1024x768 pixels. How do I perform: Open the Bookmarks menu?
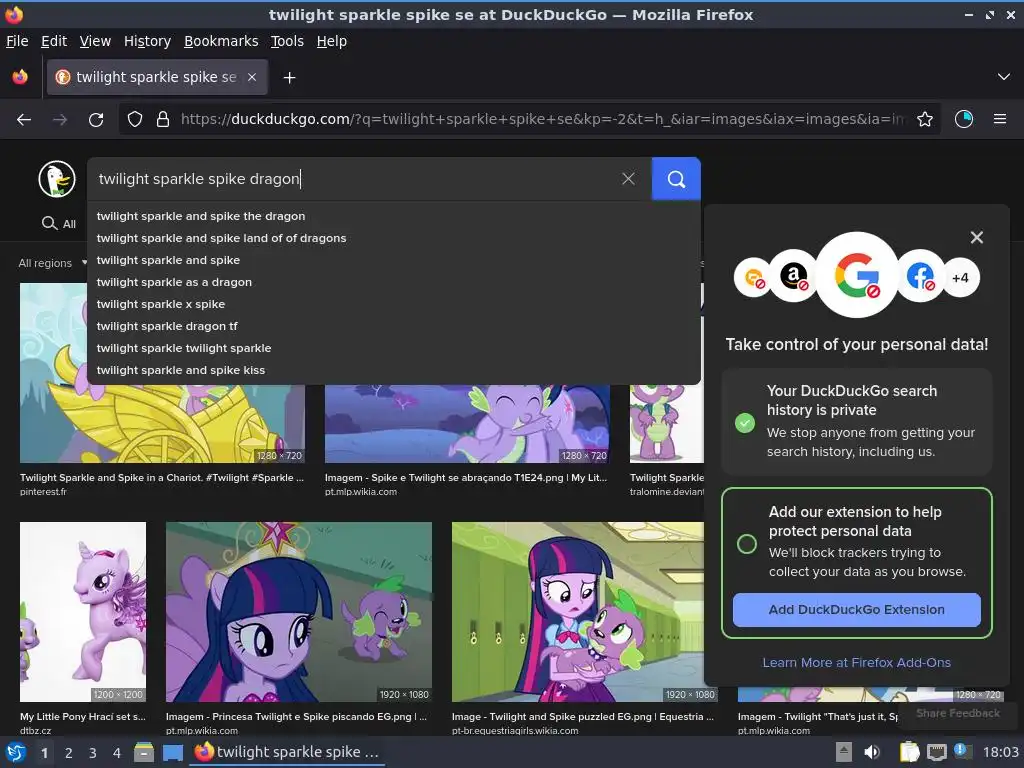coord(221,41)
